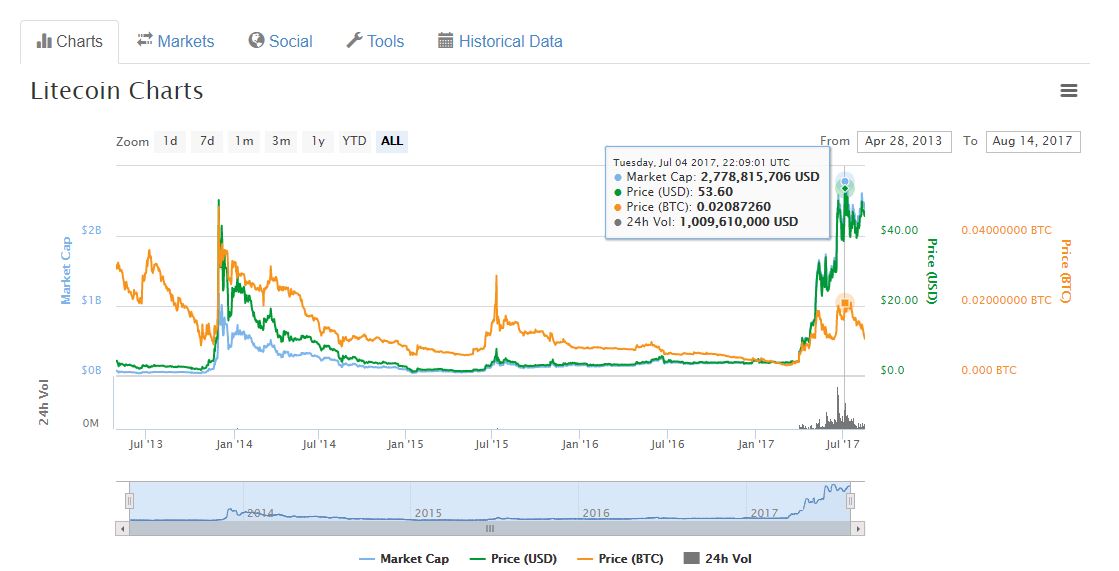Switch to the Markets tab
This screenshot has width=1119, height=571.
[176, 41]
